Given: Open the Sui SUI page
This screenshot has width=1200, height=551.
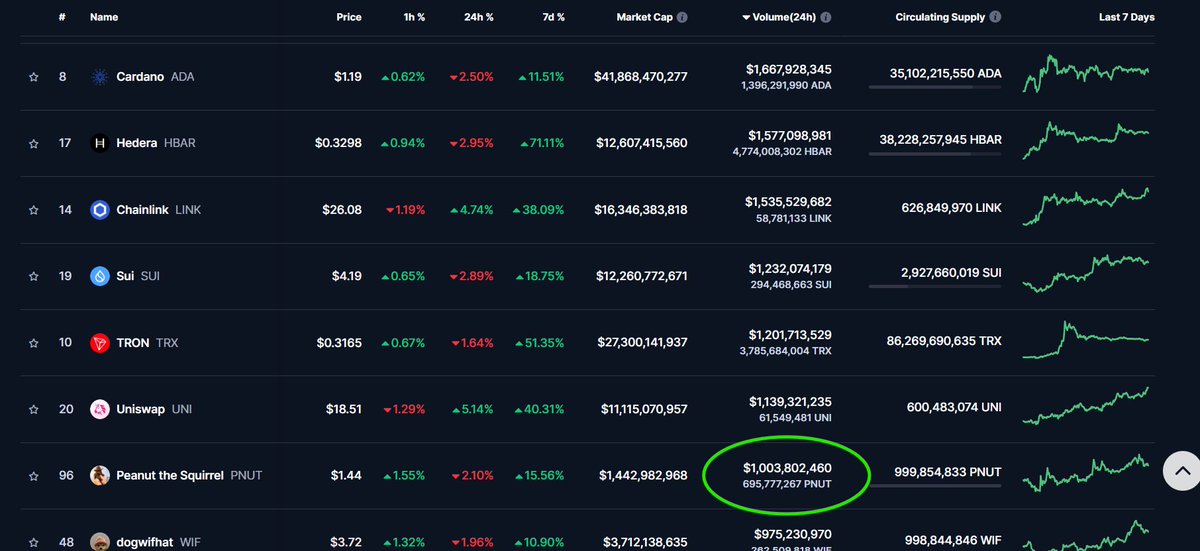Looking at the screenshot, I should [138, 276].
